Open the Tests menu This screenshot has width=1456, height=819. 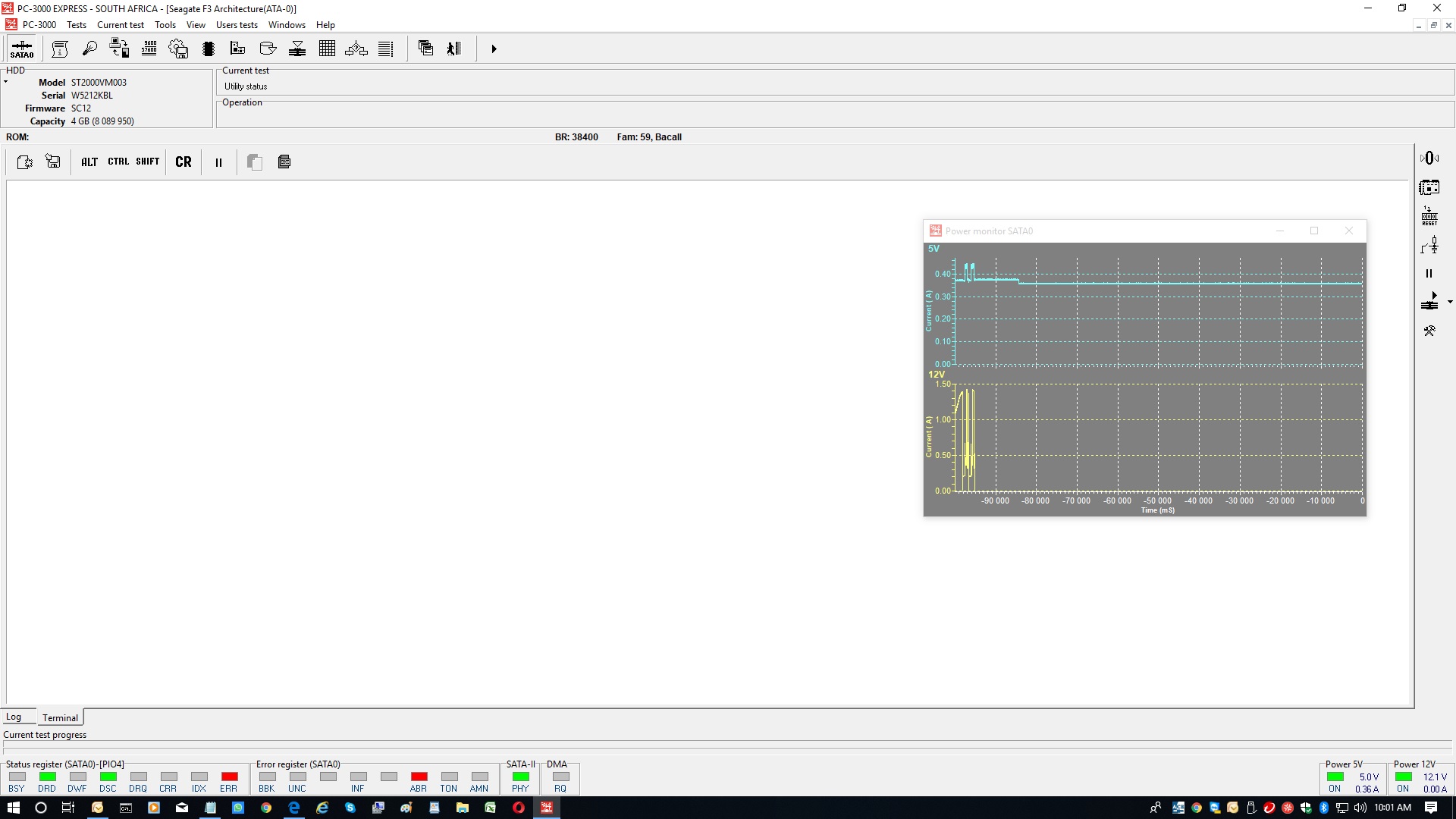[x=77, y=25]
